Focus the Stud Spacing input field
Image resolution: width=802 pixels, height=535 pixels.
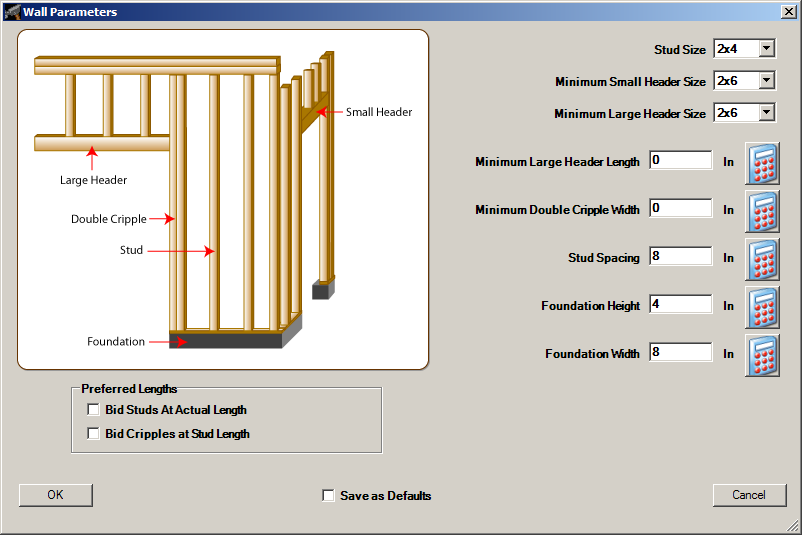pos(680,256)
